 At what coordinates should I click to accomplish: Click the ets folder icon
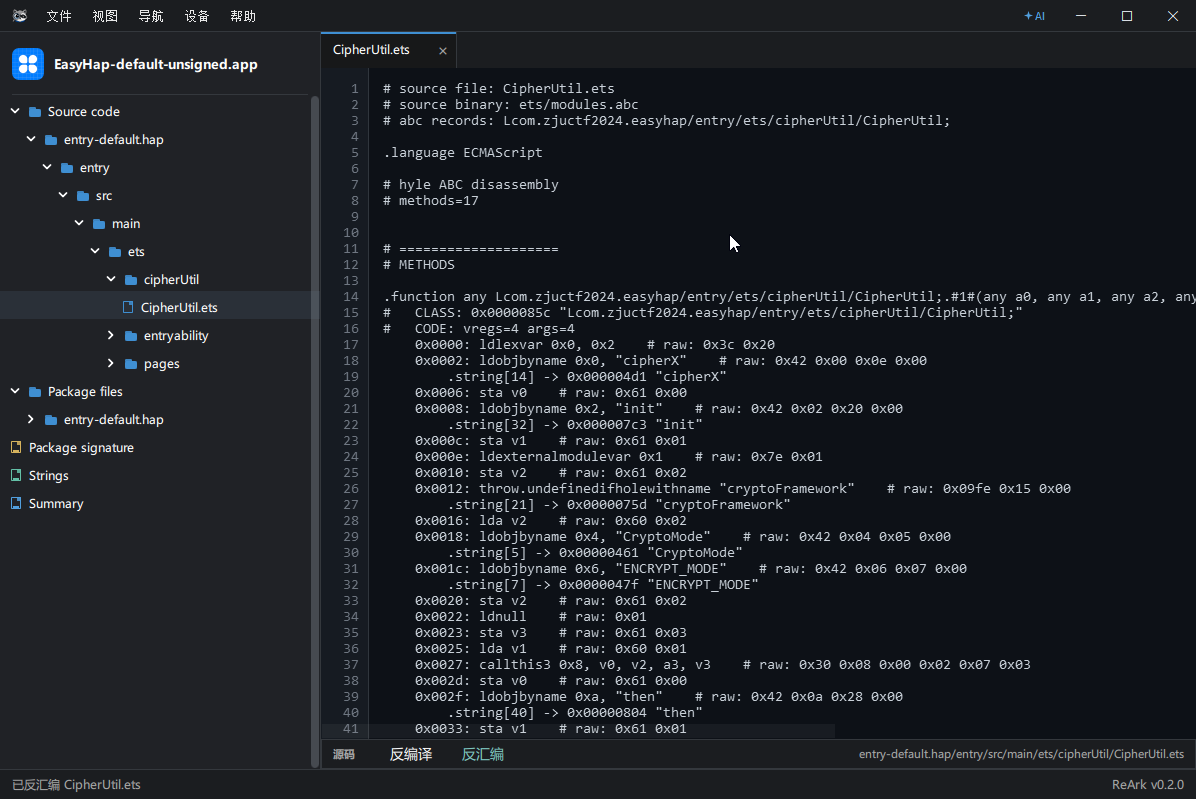pyautogui.click(x=115, y=252)
